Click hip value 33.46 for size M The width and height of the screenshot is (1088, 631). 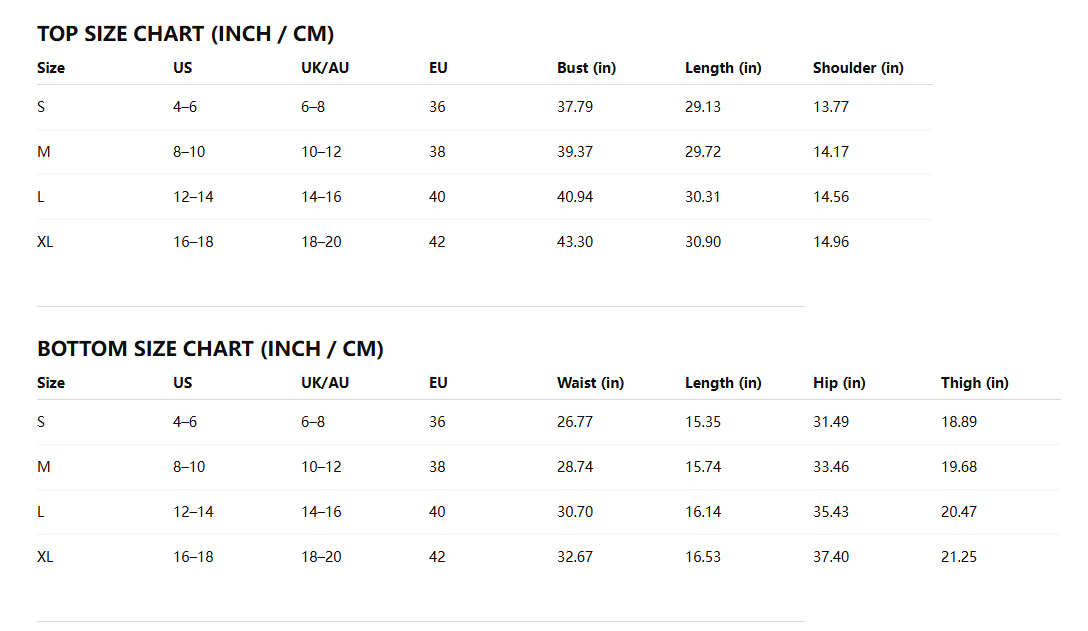[x=831, y=467]
